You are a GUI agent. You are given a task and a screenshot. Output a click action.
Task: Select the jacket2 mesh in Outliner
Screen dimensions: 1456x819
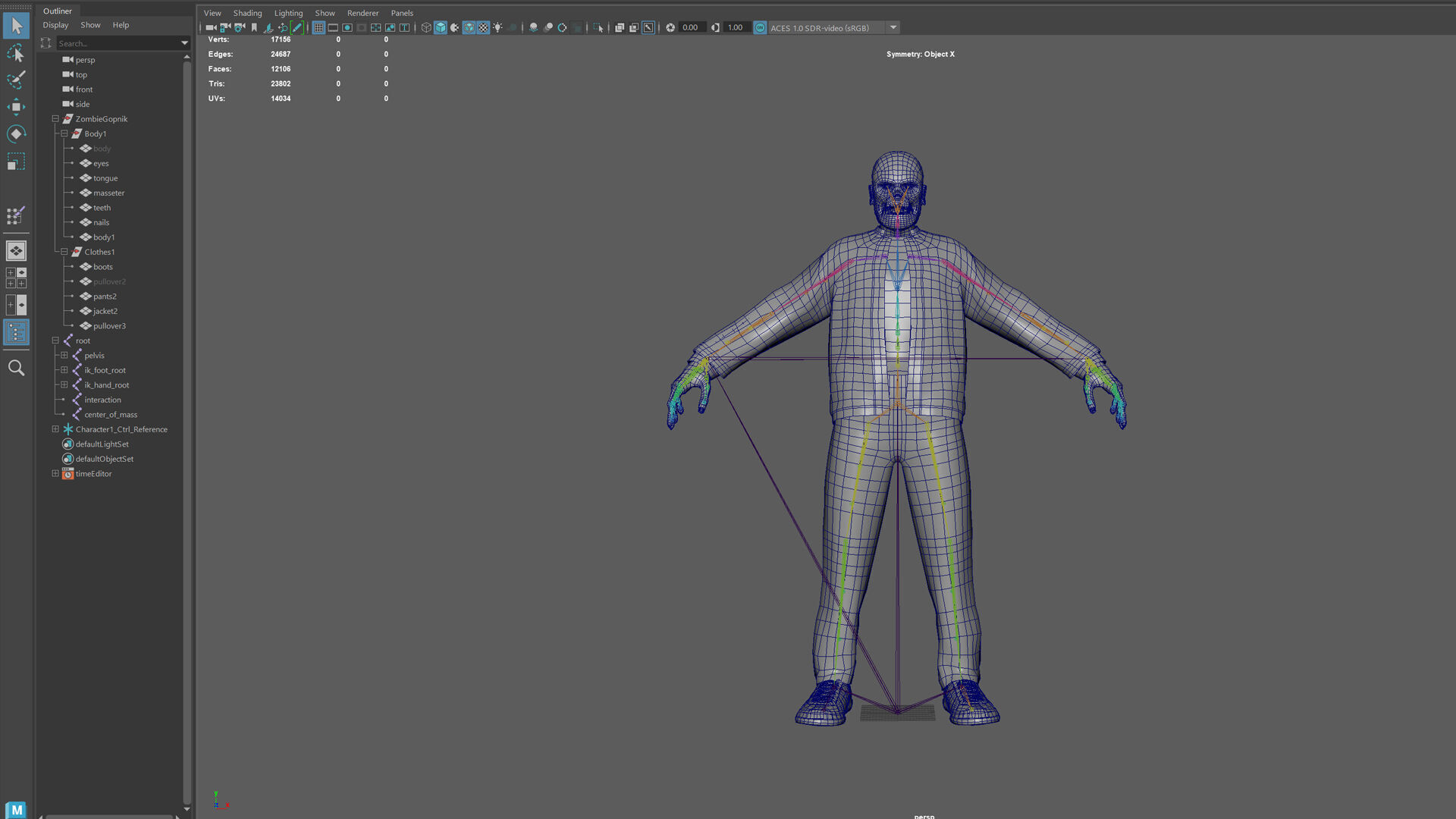click(x=105, y=311)
